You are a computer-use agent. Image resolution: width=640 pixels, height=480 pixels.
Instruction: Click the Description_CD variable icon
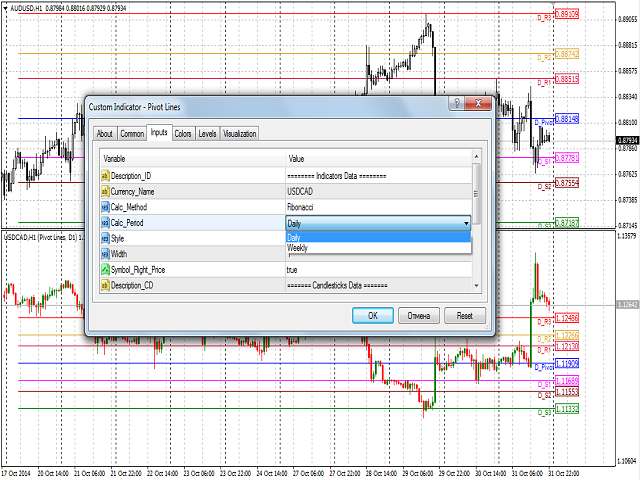tap(105, 285)
